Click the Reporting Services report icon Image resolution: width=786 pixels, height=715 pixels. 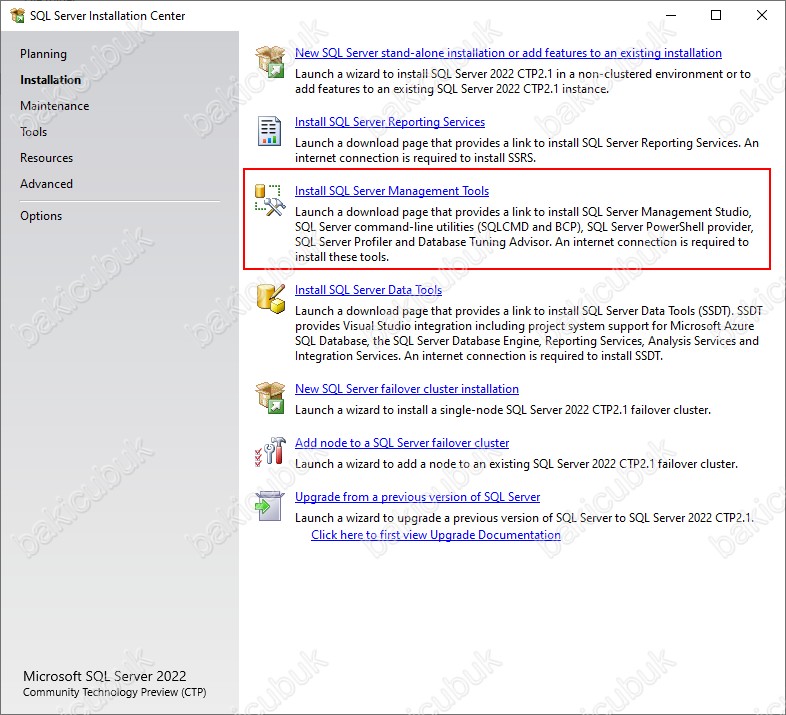[269, 131]
